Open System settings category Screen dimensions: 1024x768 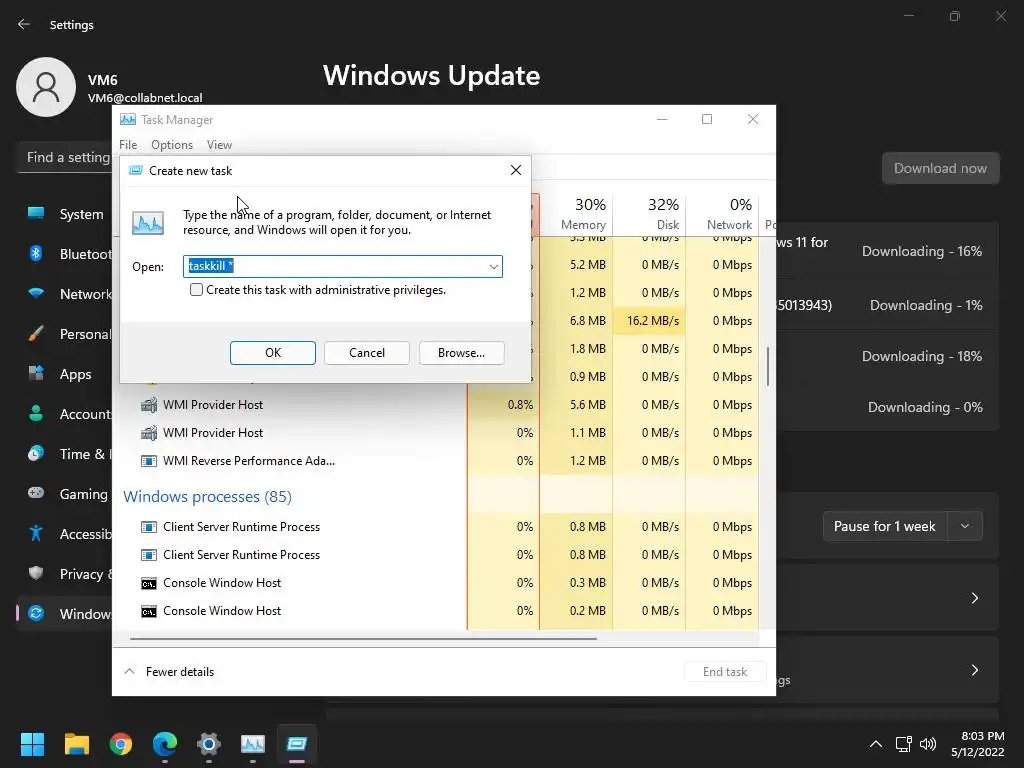(65, 214)
